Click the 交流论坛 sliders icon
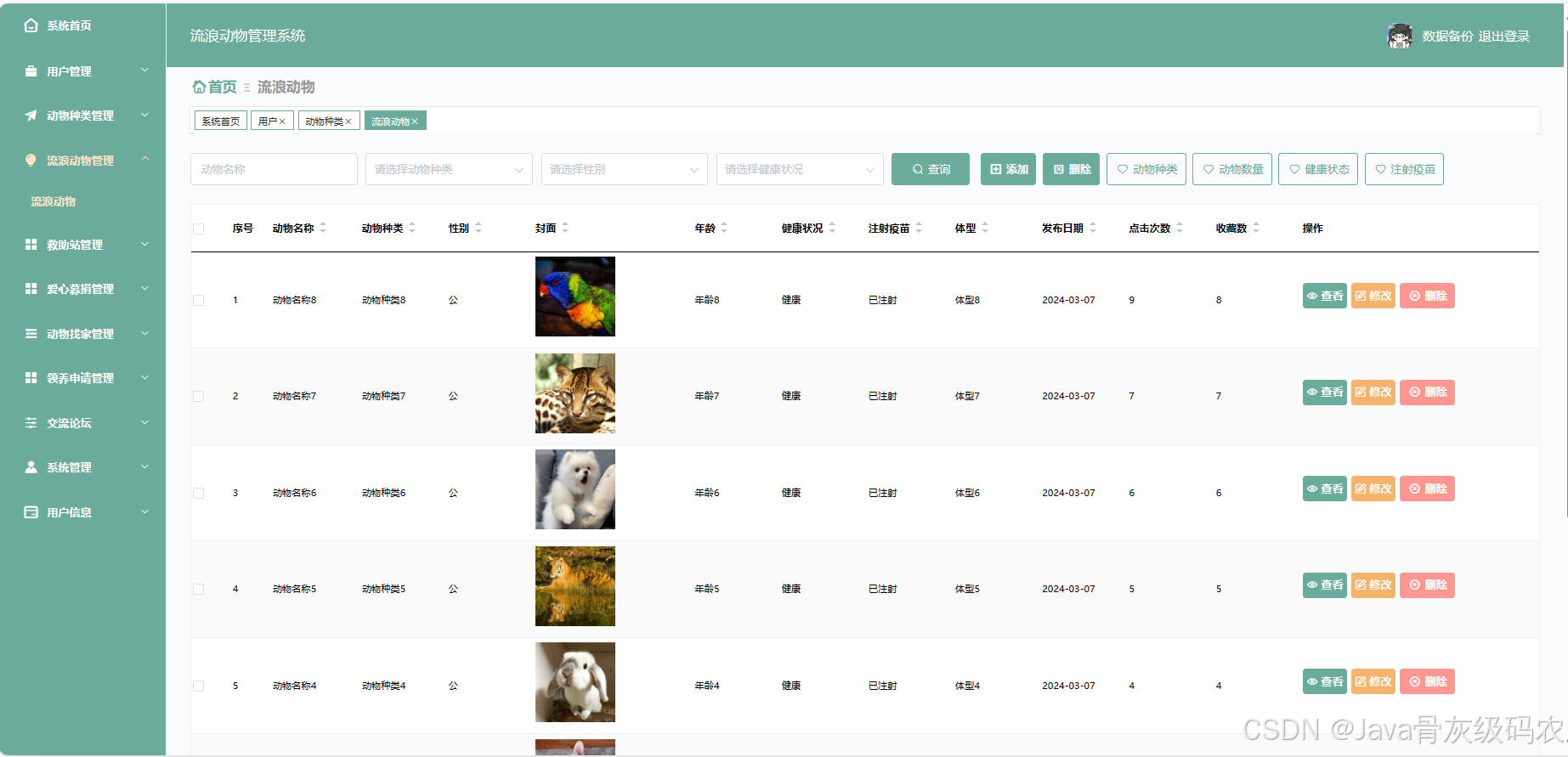 31,423
